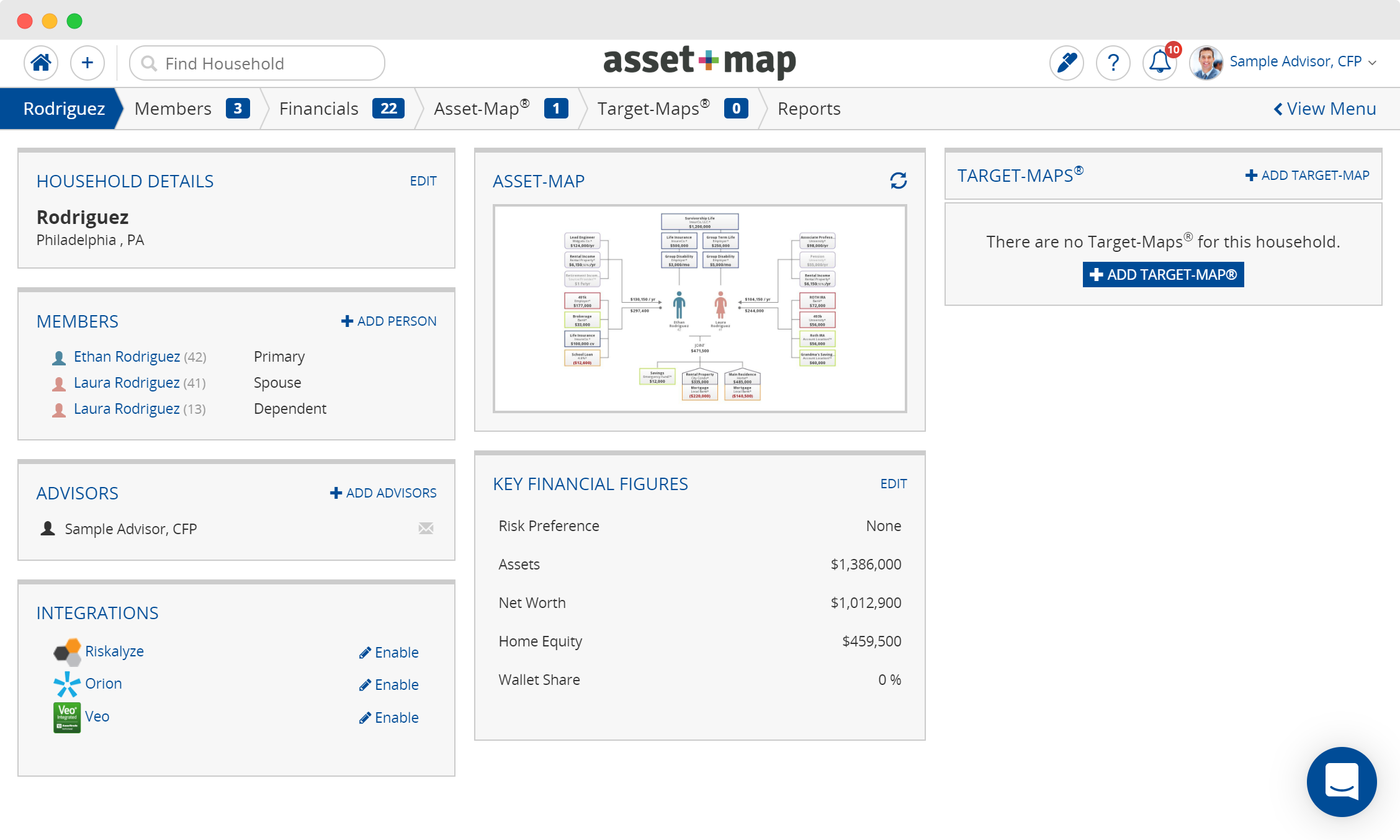Enable the Riskalyze integration

pyautogui.click(x=389, y=653)
